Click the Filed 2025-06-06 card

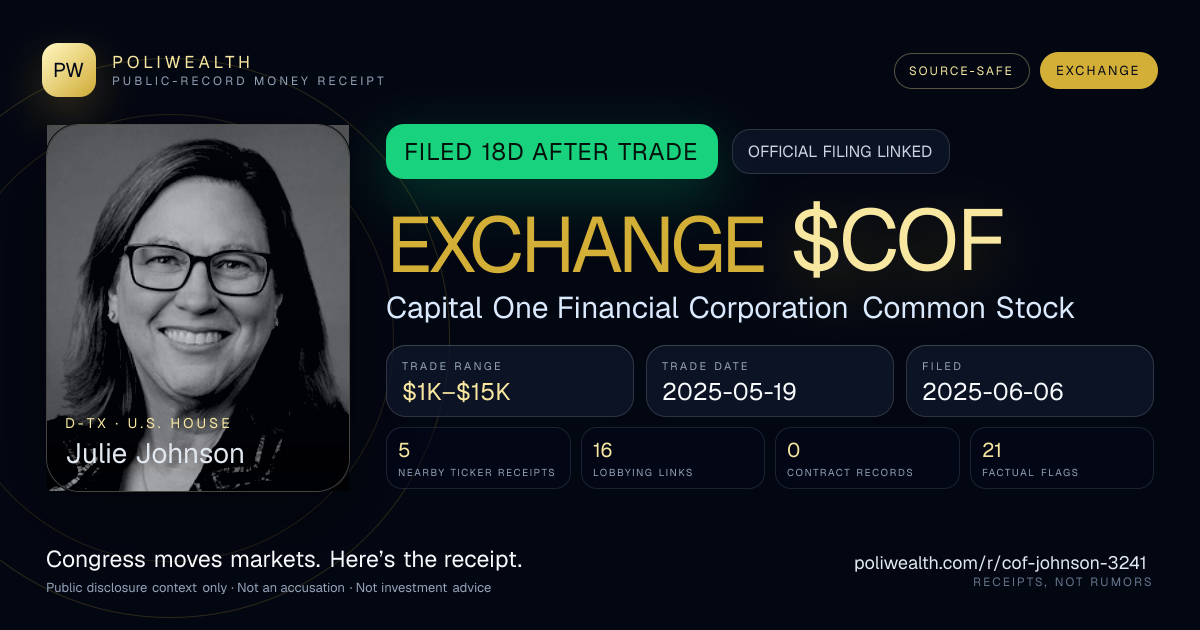click(x=1030, y=381)
